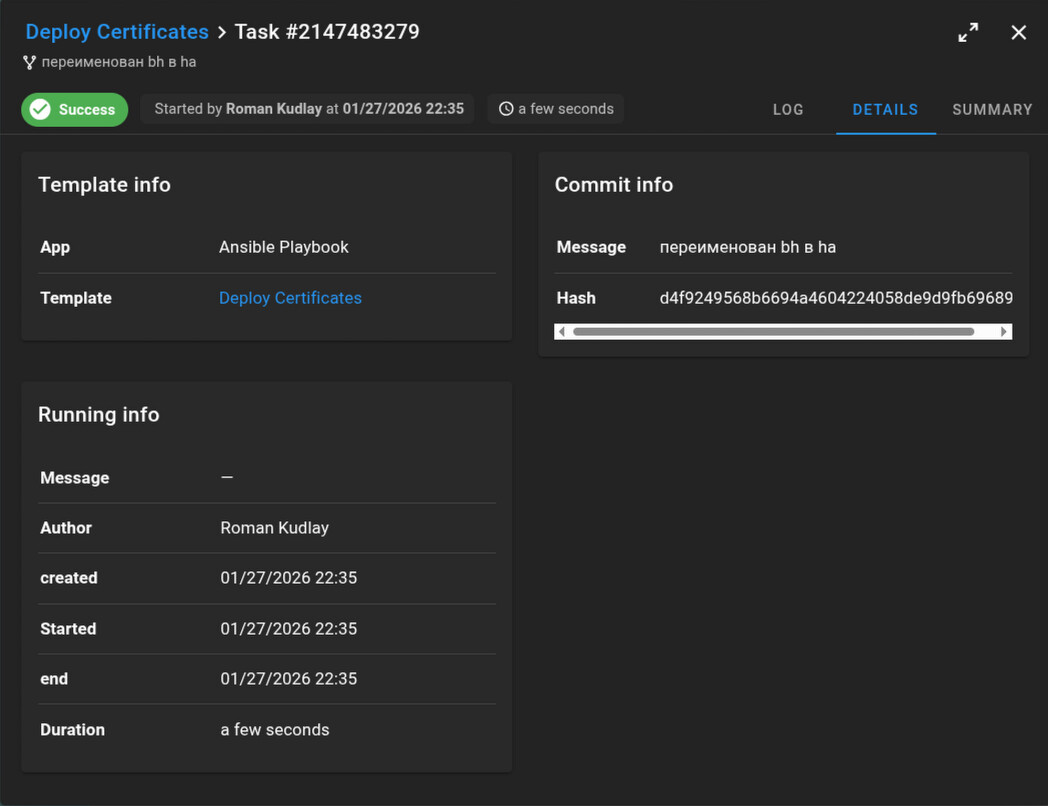The height and width of the screenshot is (806, 1048).
Task: Switch to the LOG tab
Action: coord(788,110)
